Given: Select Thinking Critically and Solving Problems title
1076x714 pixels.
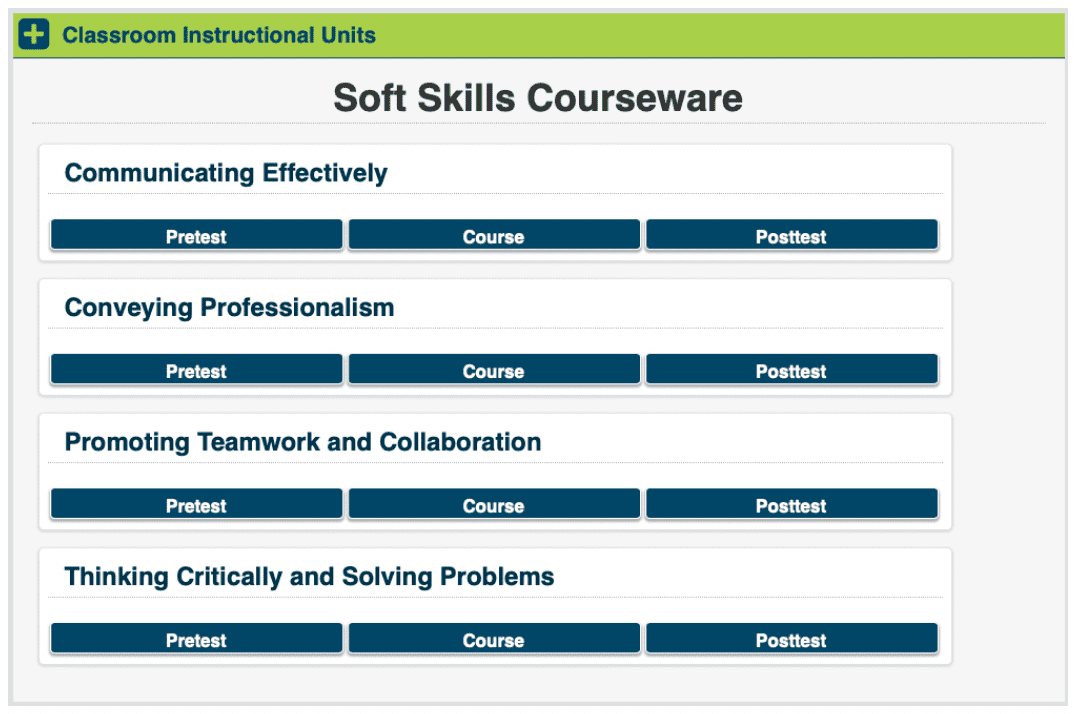Looking at the screenshot, I should [x=309, y=577].
